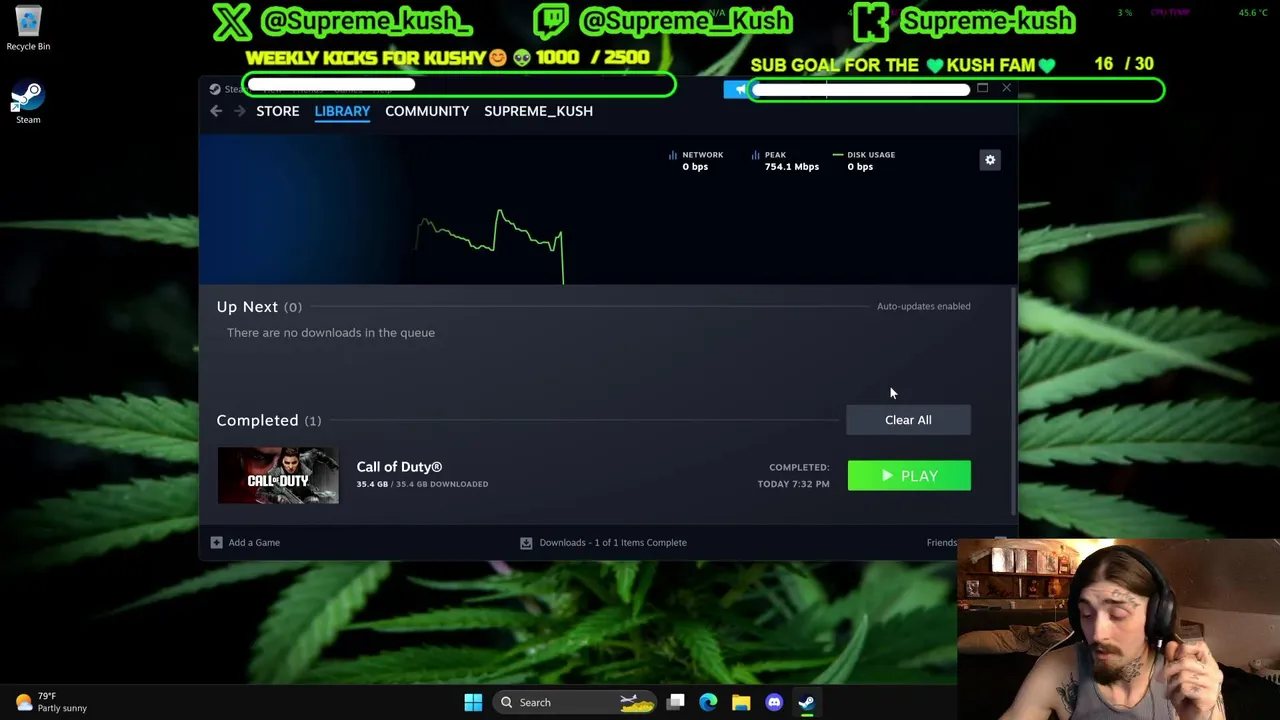Open the Friends list link
Screen dimensions: 1280x720
pos(942,542)
